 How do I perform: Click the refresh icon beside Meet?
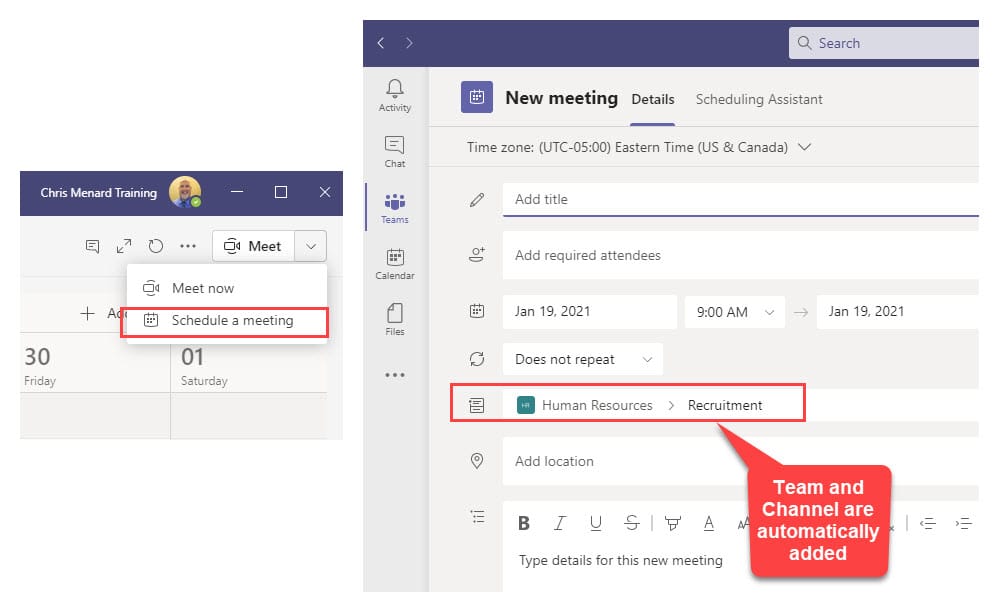click(155, 246)
